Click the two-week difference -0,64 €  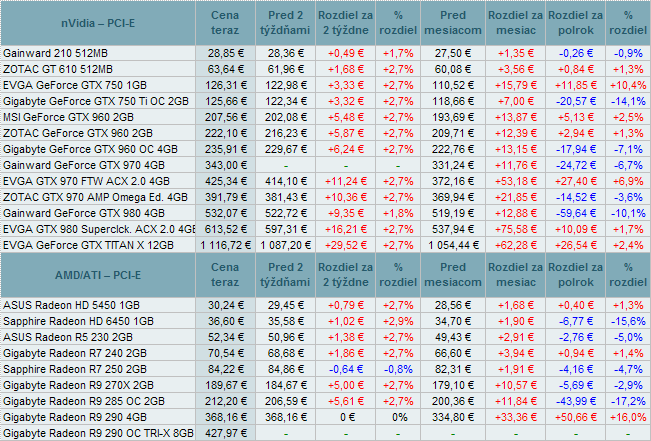pyautogui.click(x=345, y=369)
